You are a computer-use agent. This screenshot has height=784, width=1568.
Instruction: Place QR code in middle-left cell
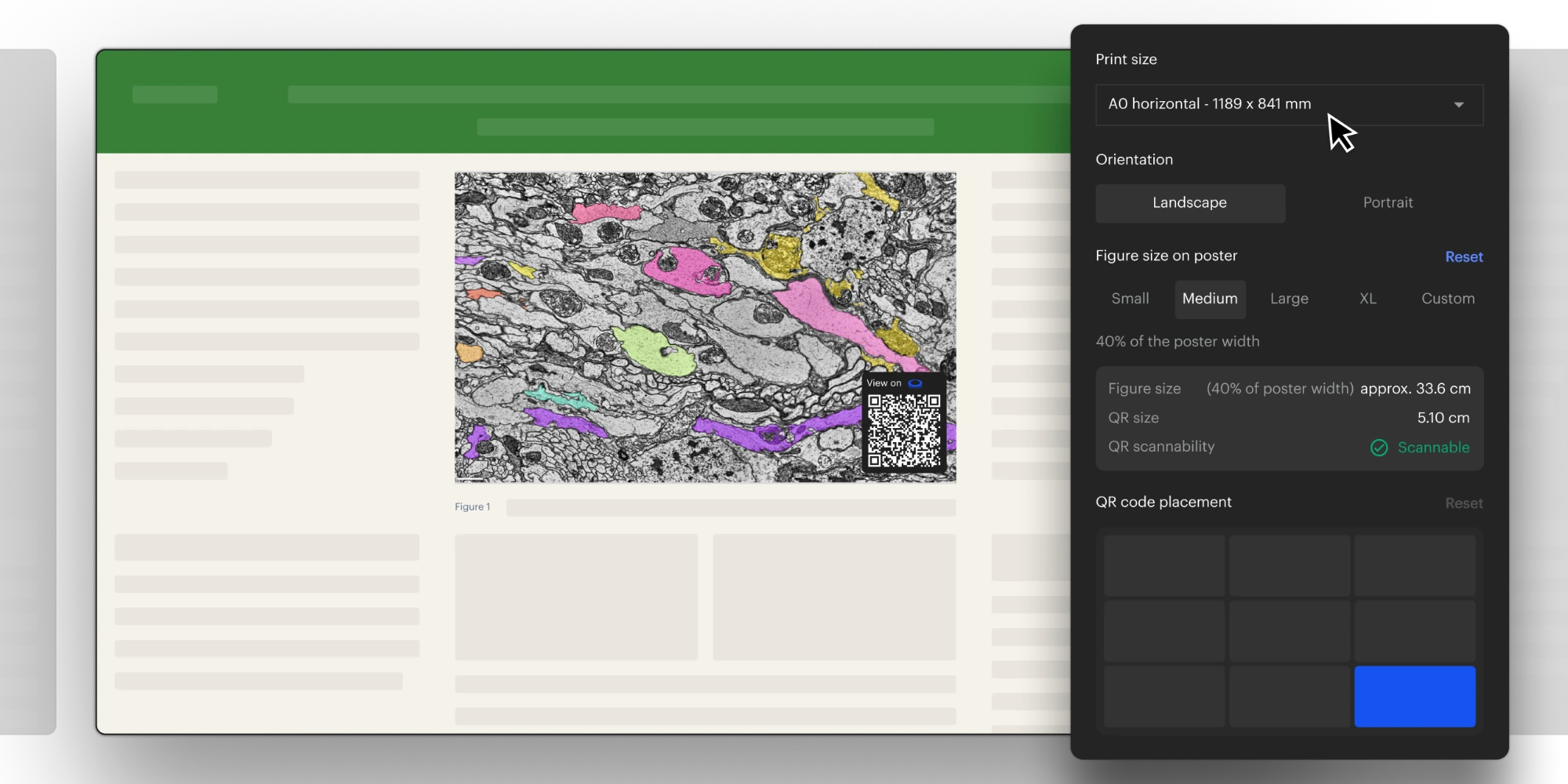click(1164, 631)
